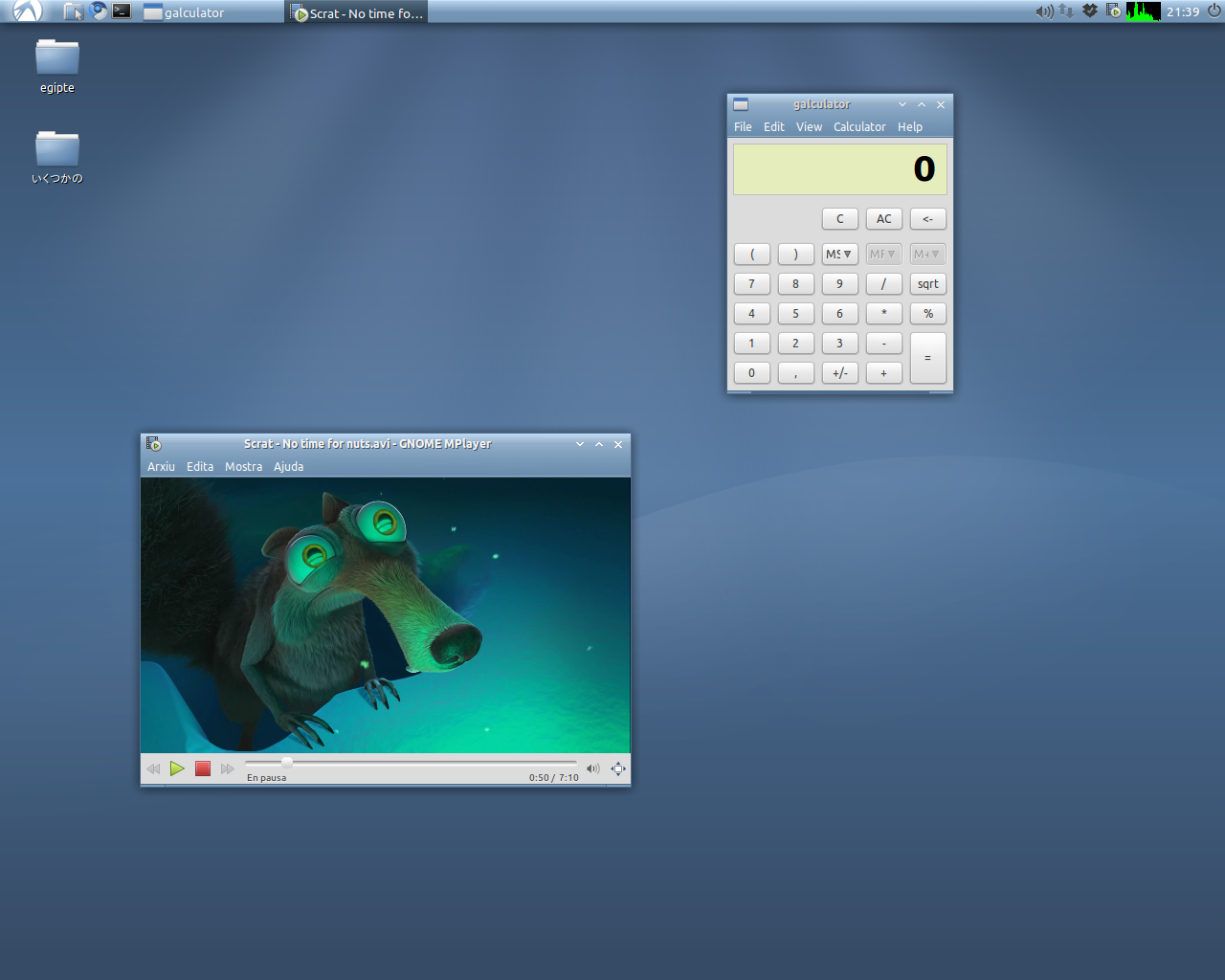
Task: Click the divide / button
Action: point(884,284)
